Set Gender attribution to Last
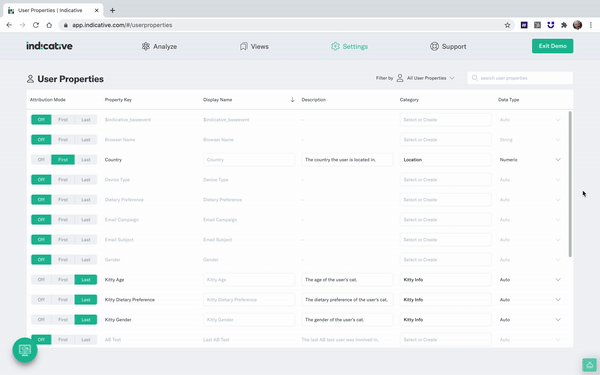This screenshot has width=600, height=375. coord(86,259)
